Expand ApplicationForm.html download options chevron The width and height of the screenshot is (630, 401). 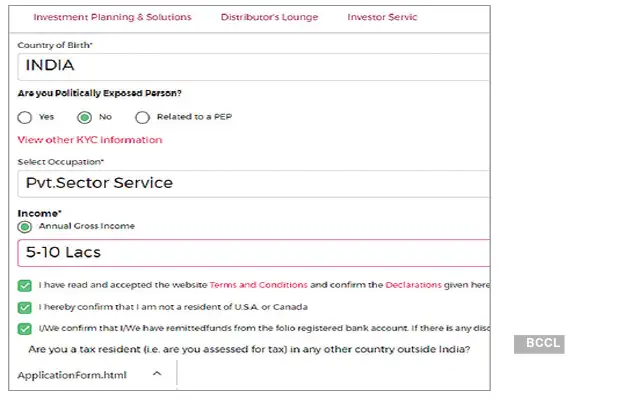tap(157, 374)
